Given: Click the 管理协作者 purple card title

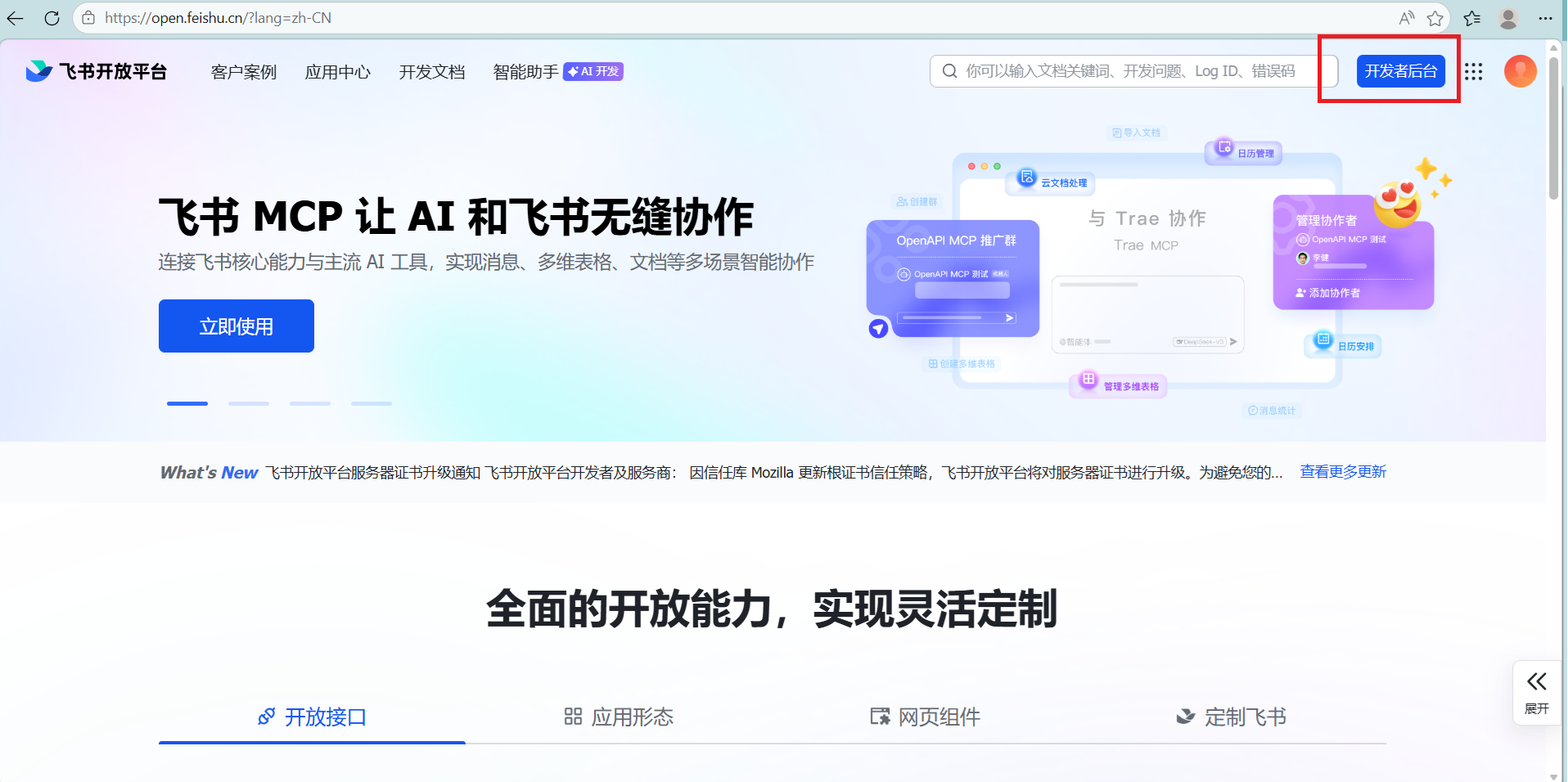Looking at the screenshot, I should pos(1326,220).
